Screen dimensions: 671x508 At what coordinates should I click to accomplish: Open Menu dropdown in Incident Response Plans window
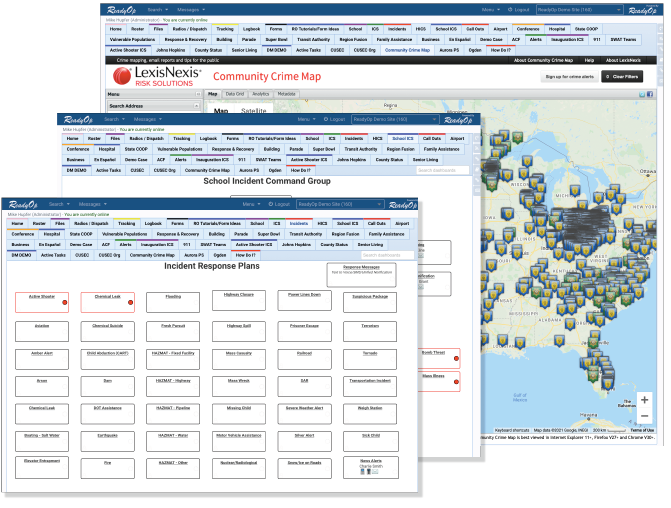[x=251, y=204]
